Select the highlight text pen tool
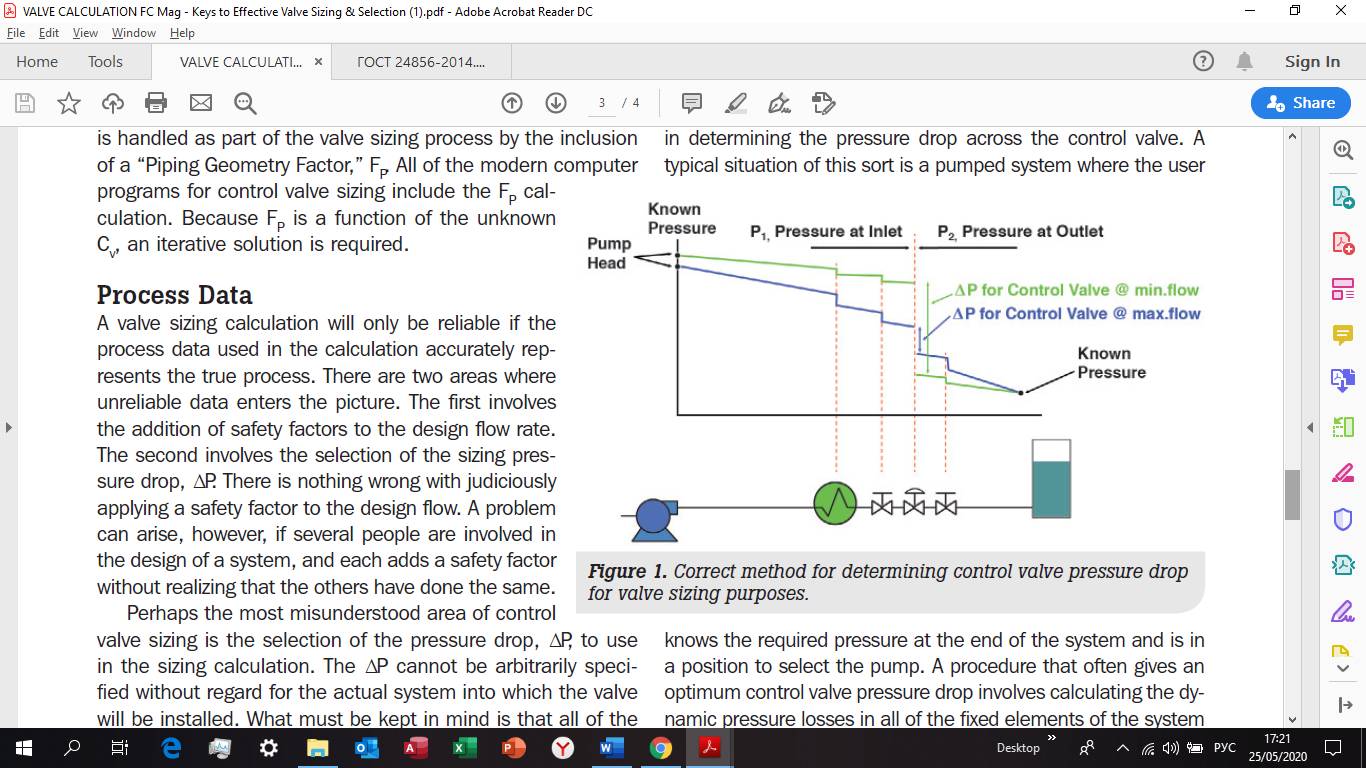The image size is (1366, 768). 735,103
